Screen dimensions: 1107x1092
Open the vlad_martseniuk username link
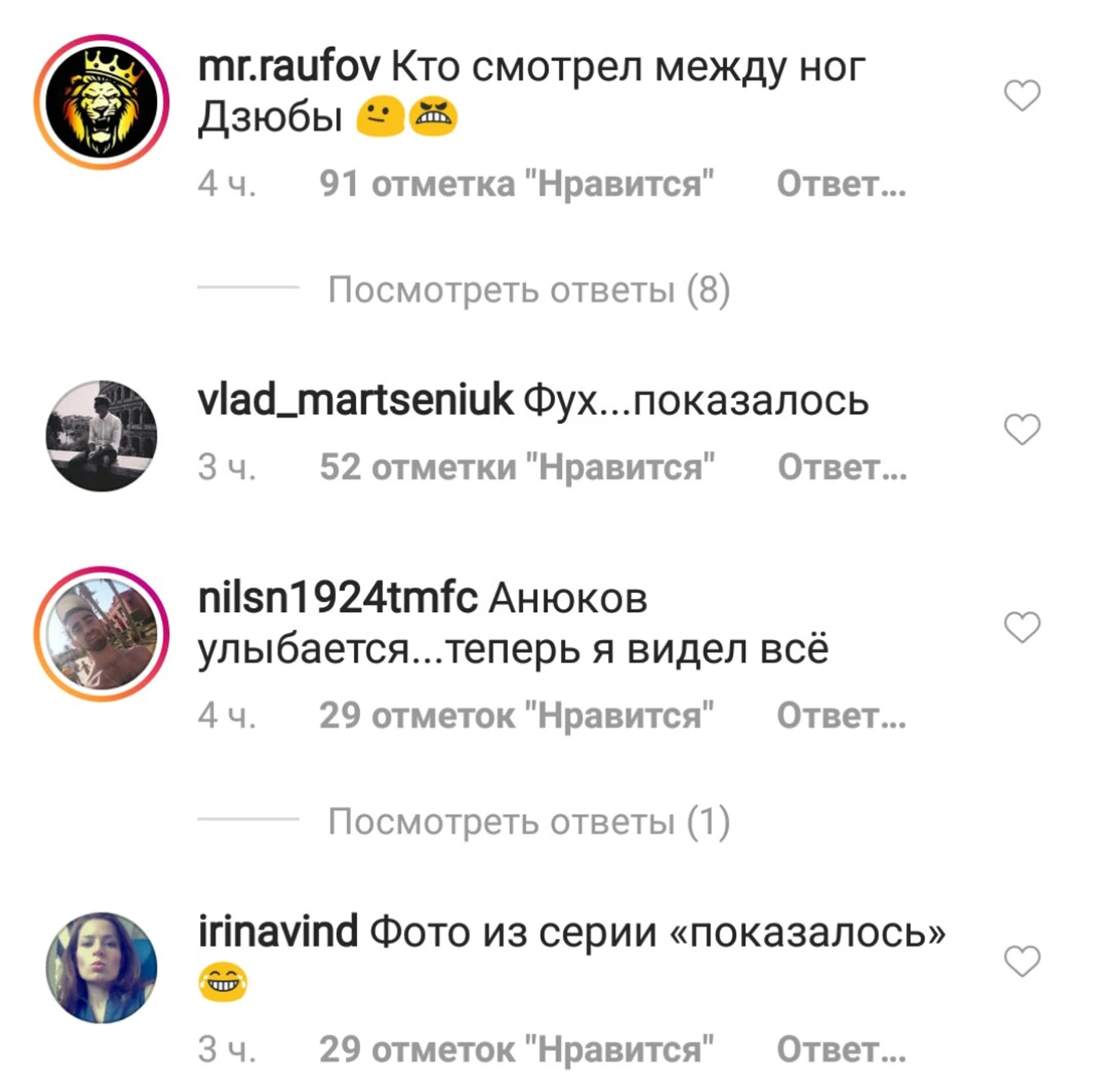coord(356,400)
